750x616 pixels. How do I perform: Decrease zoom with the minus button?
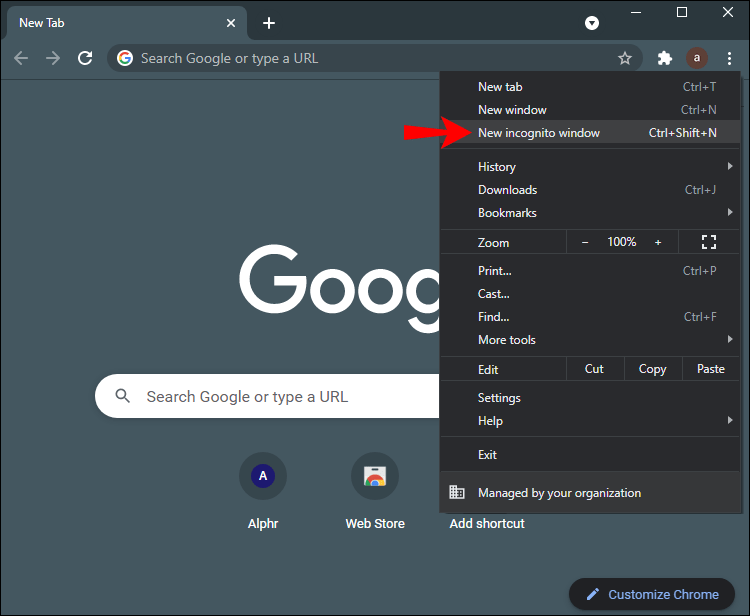click(x=585, y=242)
